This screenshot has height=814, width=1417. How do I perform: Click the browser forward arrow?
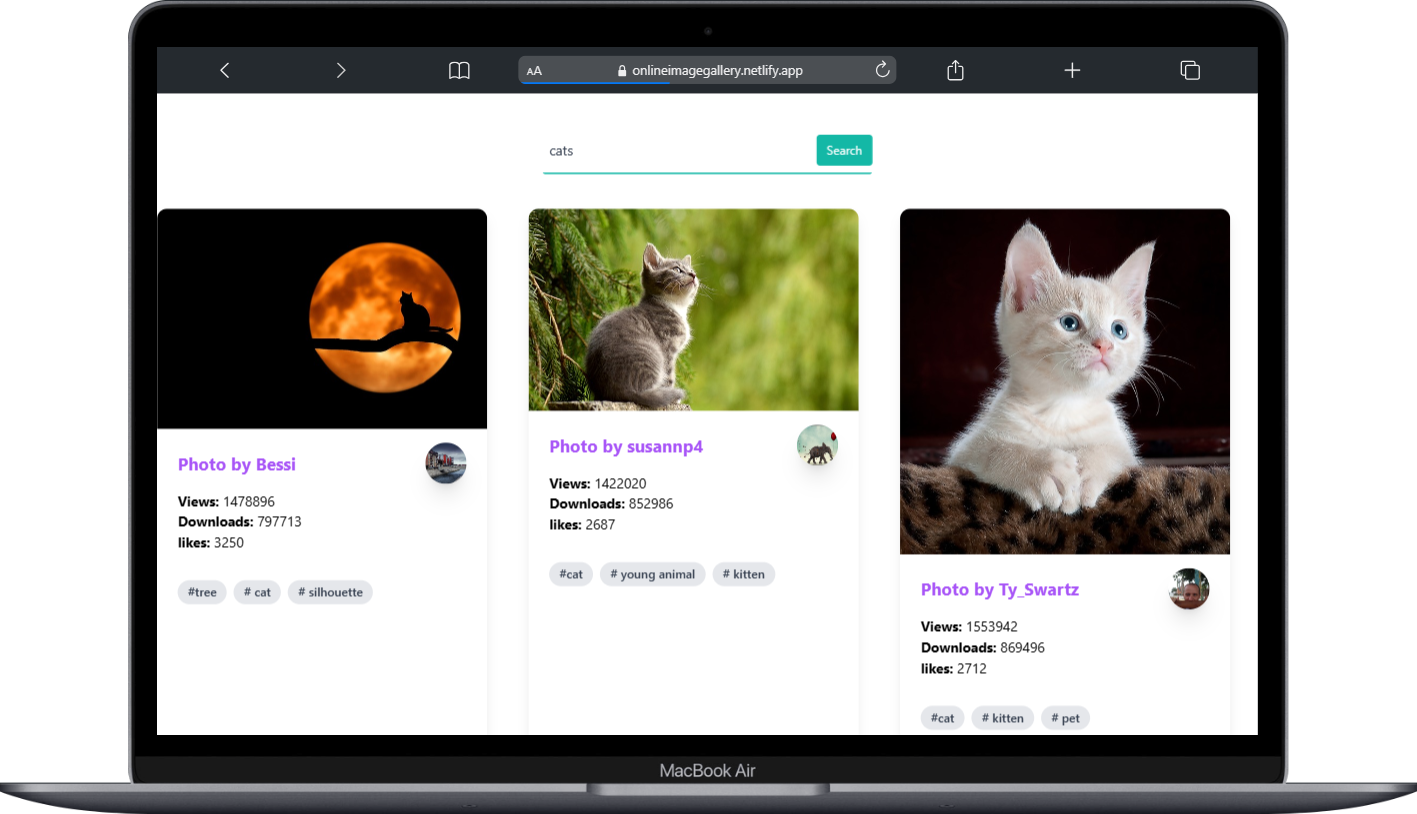point(341,70)
